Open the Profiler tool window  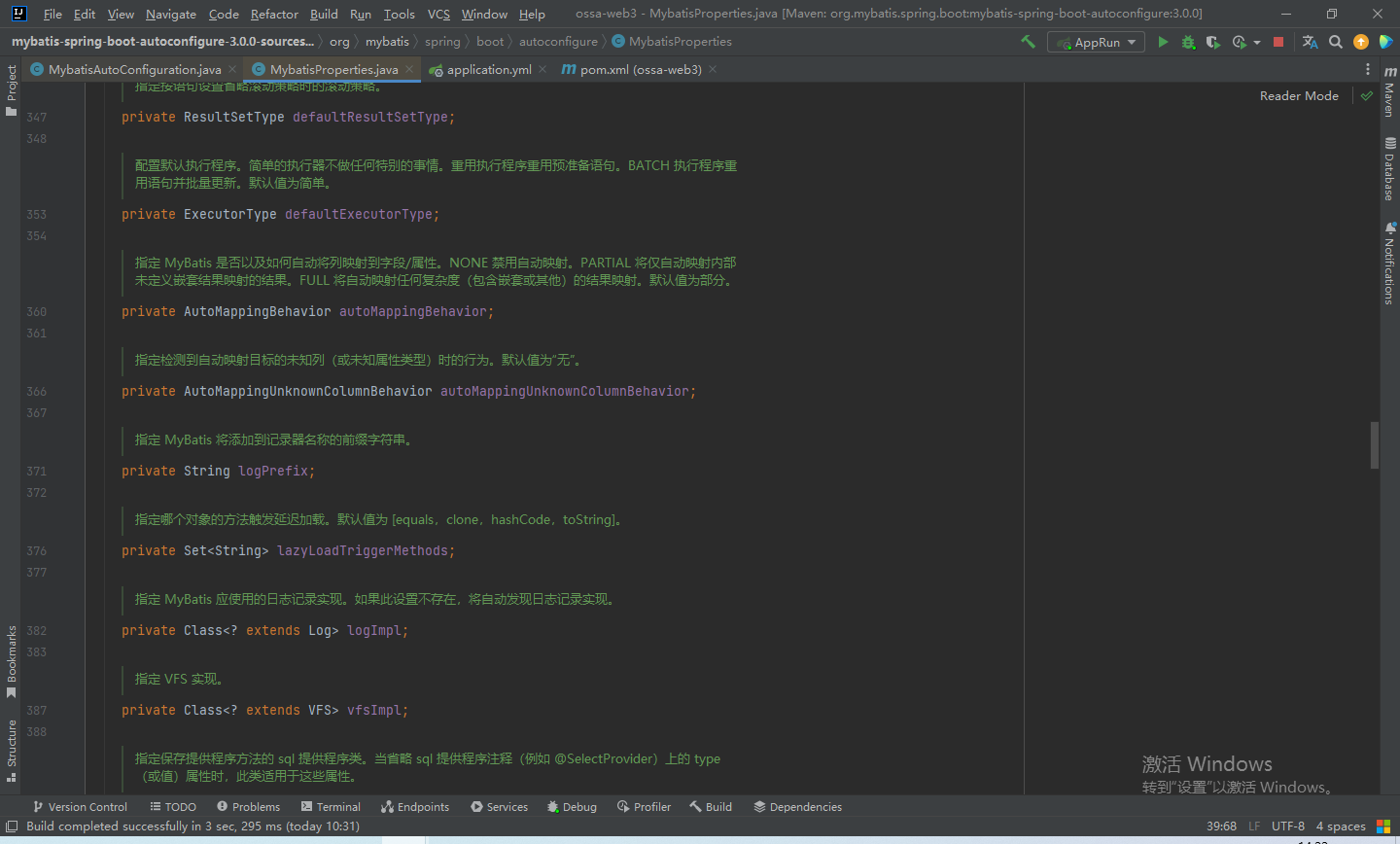coord(644,807)
